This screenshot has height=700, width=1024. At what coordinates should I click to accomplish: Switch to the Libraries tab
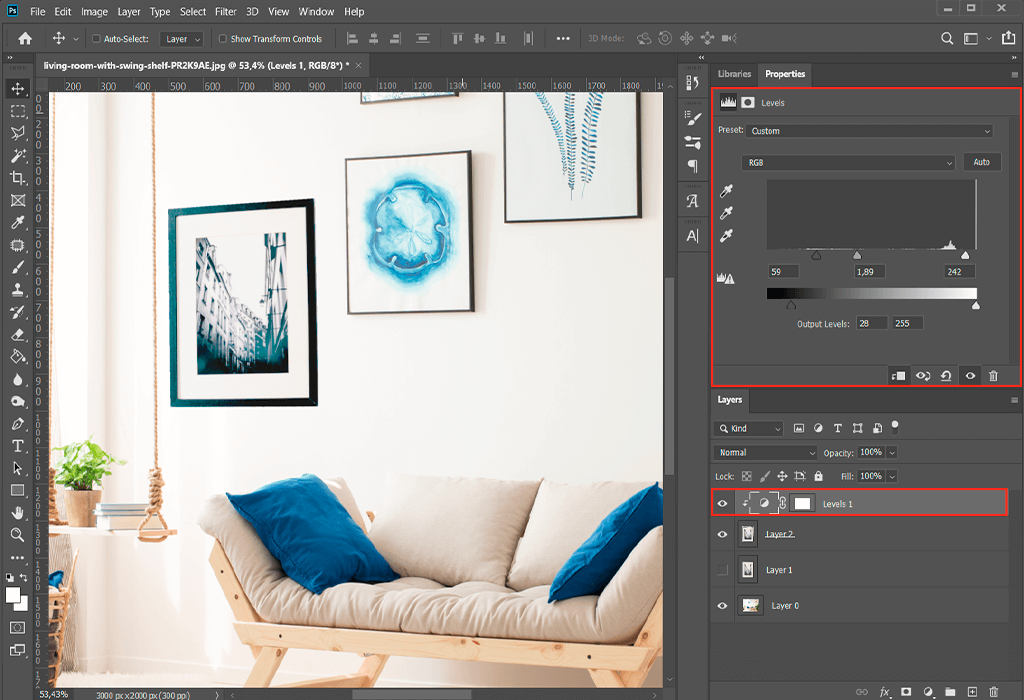pyautogui.click(x=735, y=74)
